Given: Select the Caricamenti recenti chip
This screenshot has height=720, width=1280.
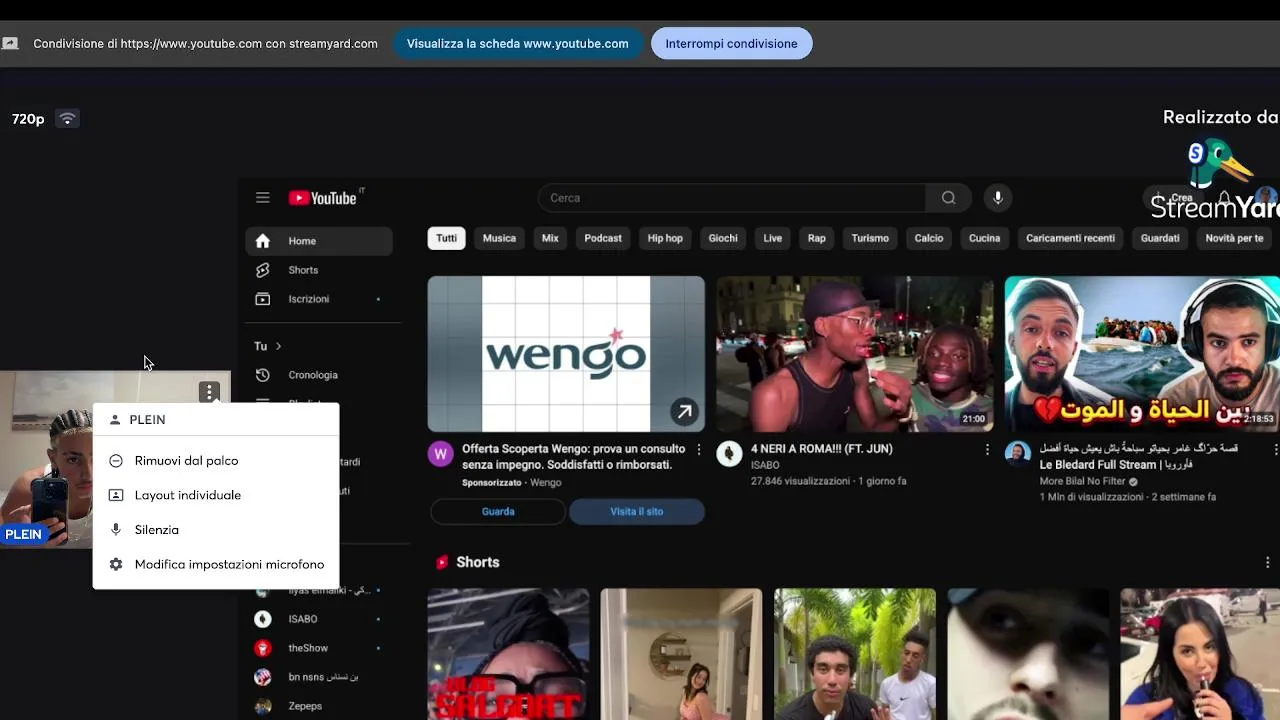Looking at the screenshot, I should [x=1070, y=238].
